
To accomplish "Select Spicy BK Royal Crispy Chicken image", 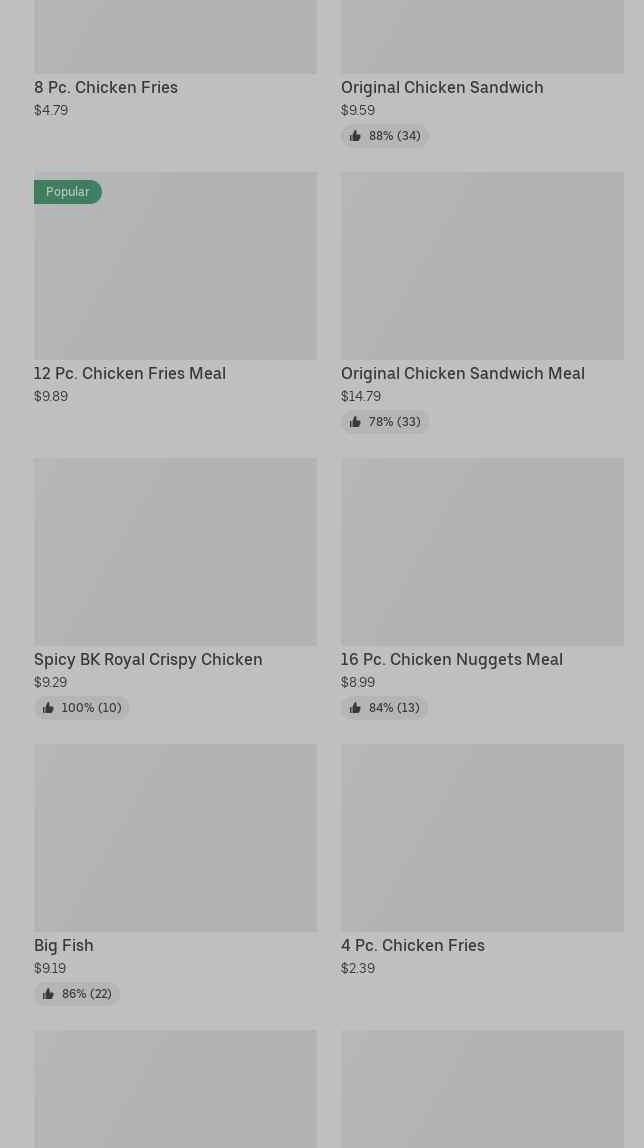I will tap(175, 552).
